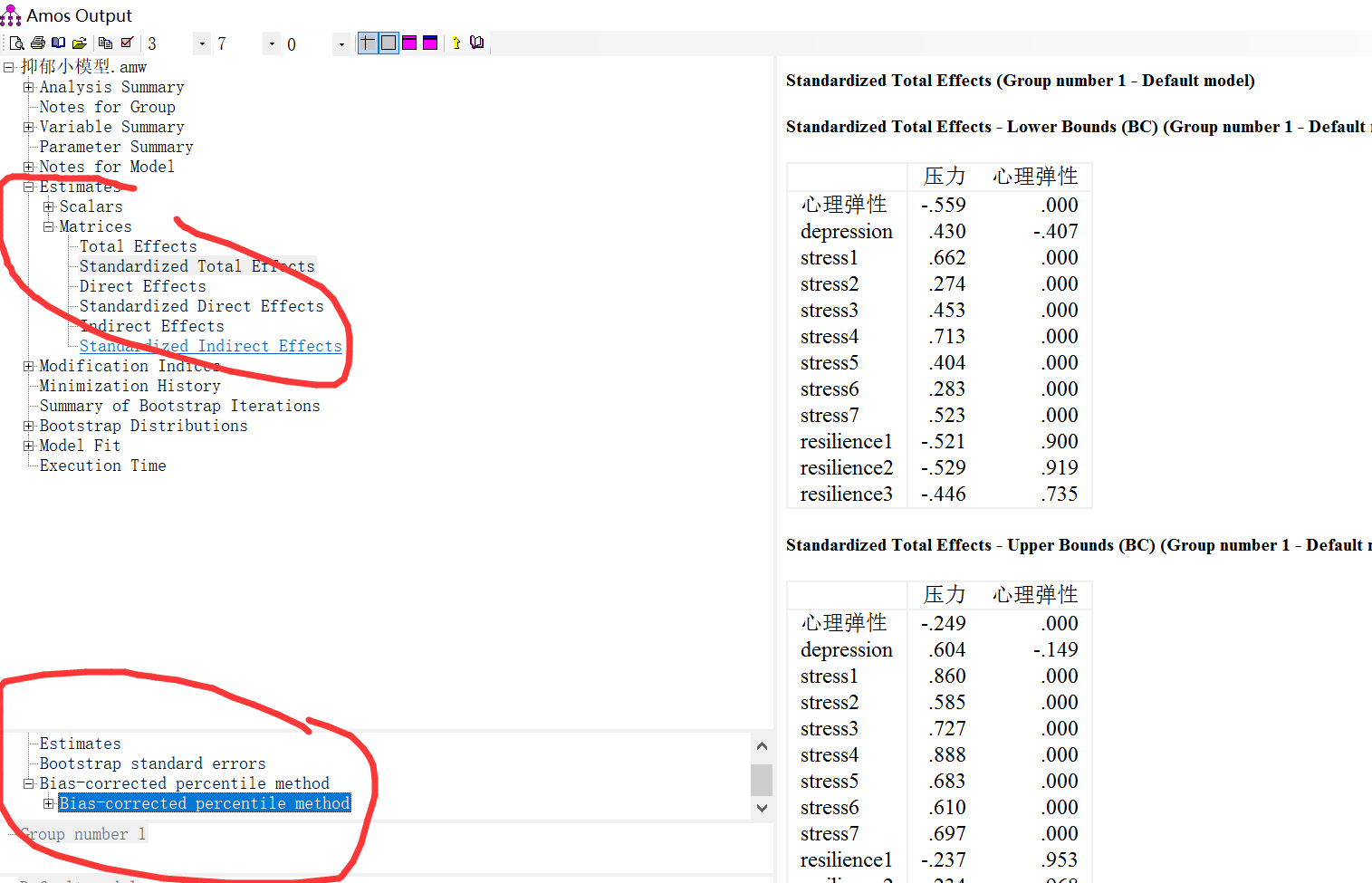Open decimal places dropdown showing 3
The width and height of the screenshot is (1372, 883).
[x=202, y=43]
